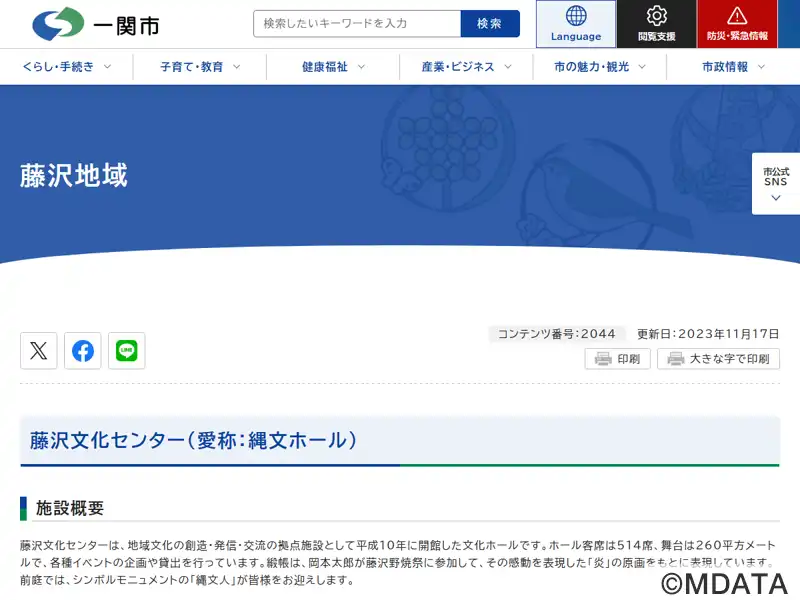Expand chevron beside 産業・ビジネス

tap(508, 66)
